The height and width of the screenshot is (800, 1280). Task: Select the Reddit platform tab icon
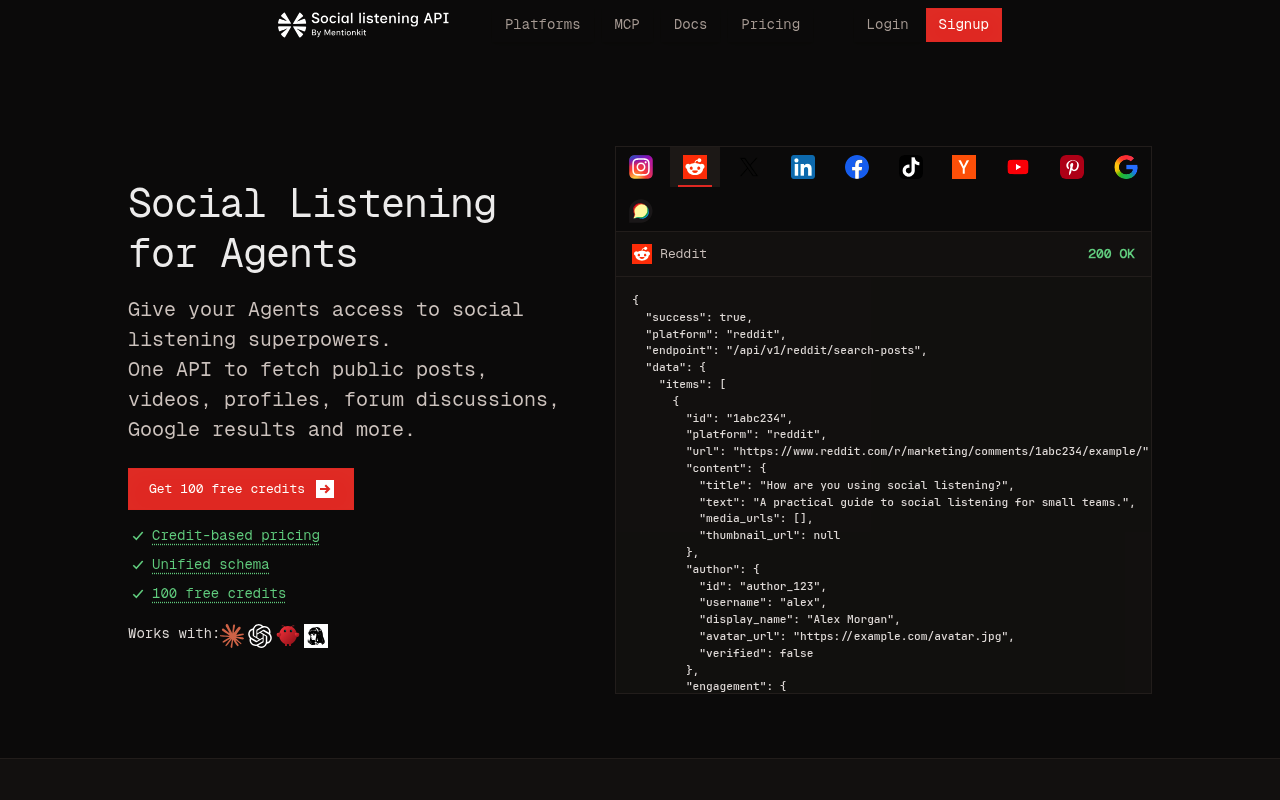695,167
